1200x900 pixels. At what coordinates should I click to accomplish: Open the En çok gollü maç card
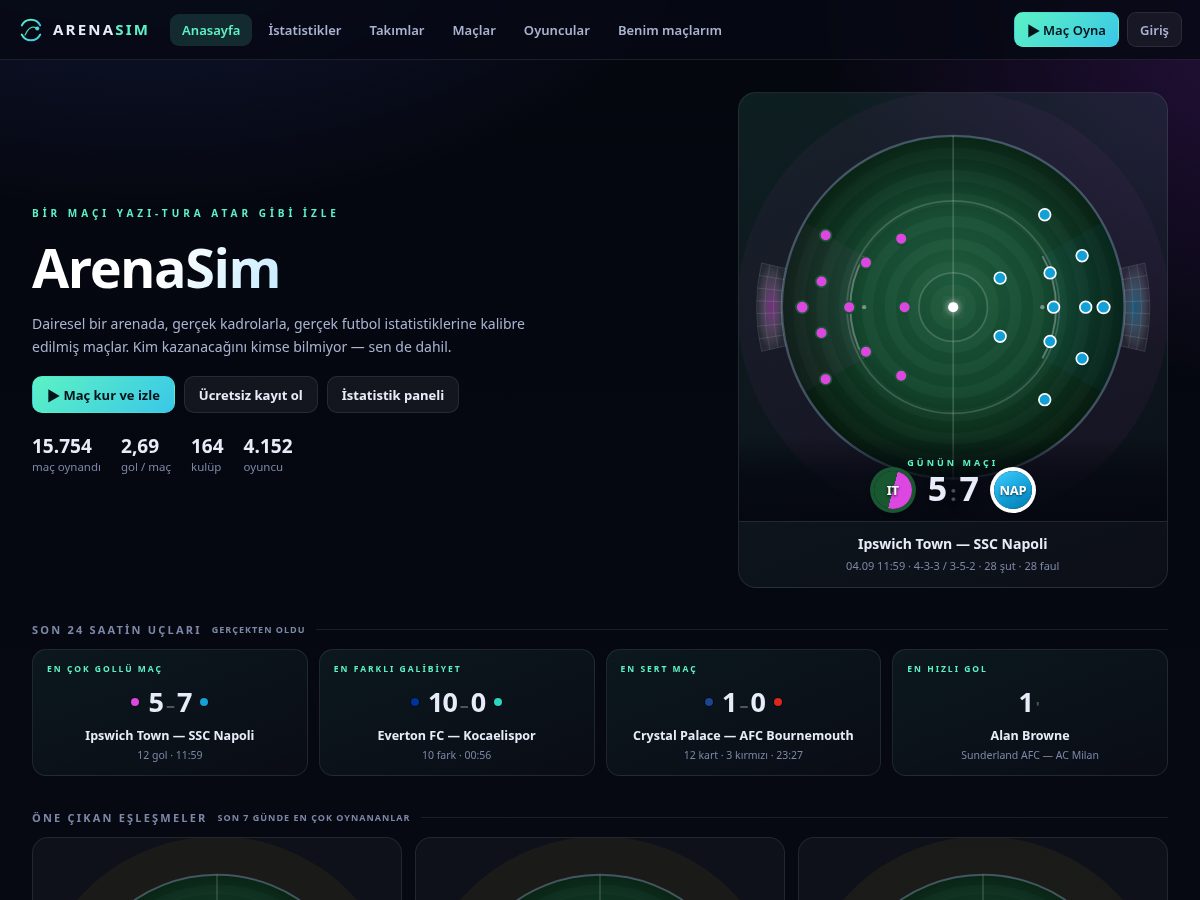tap(170, 712)
